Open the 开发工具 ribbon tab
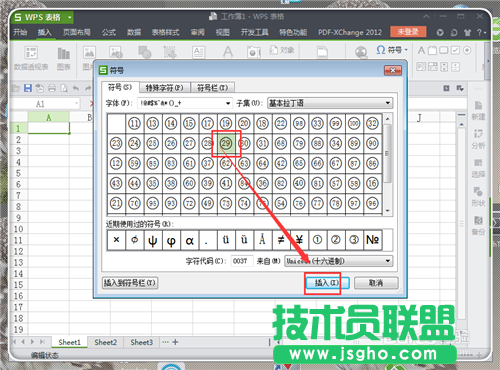500x370 pixels. tap(254, 32)
